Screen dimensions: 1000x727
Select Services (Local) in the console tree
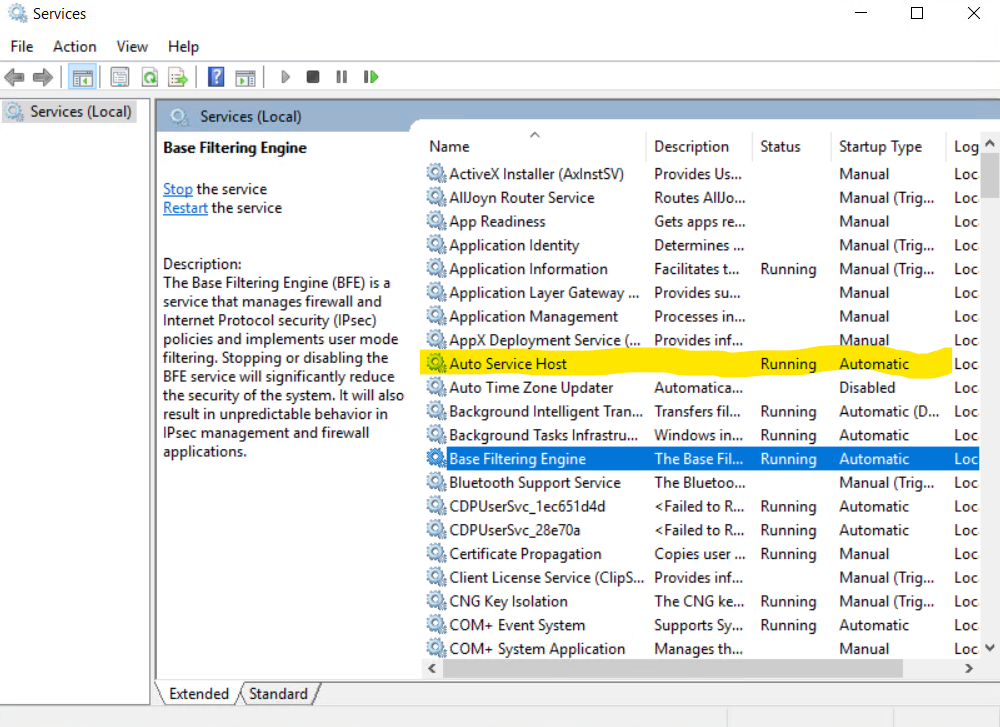(x=80, y=112)
